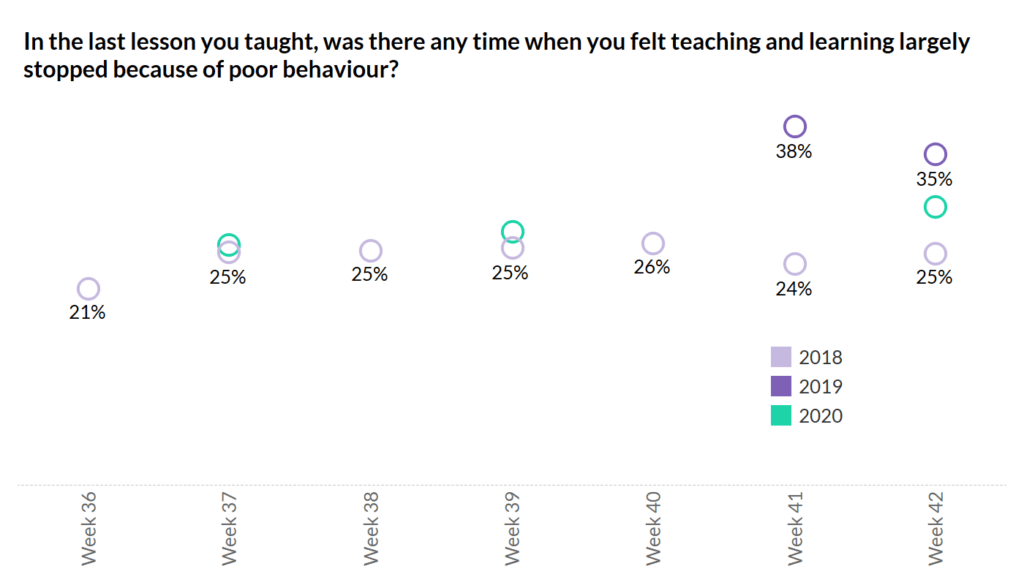Click the 2019 legend text label
Viewport: 1024px width, 585px height.
(x=821, y=387)
